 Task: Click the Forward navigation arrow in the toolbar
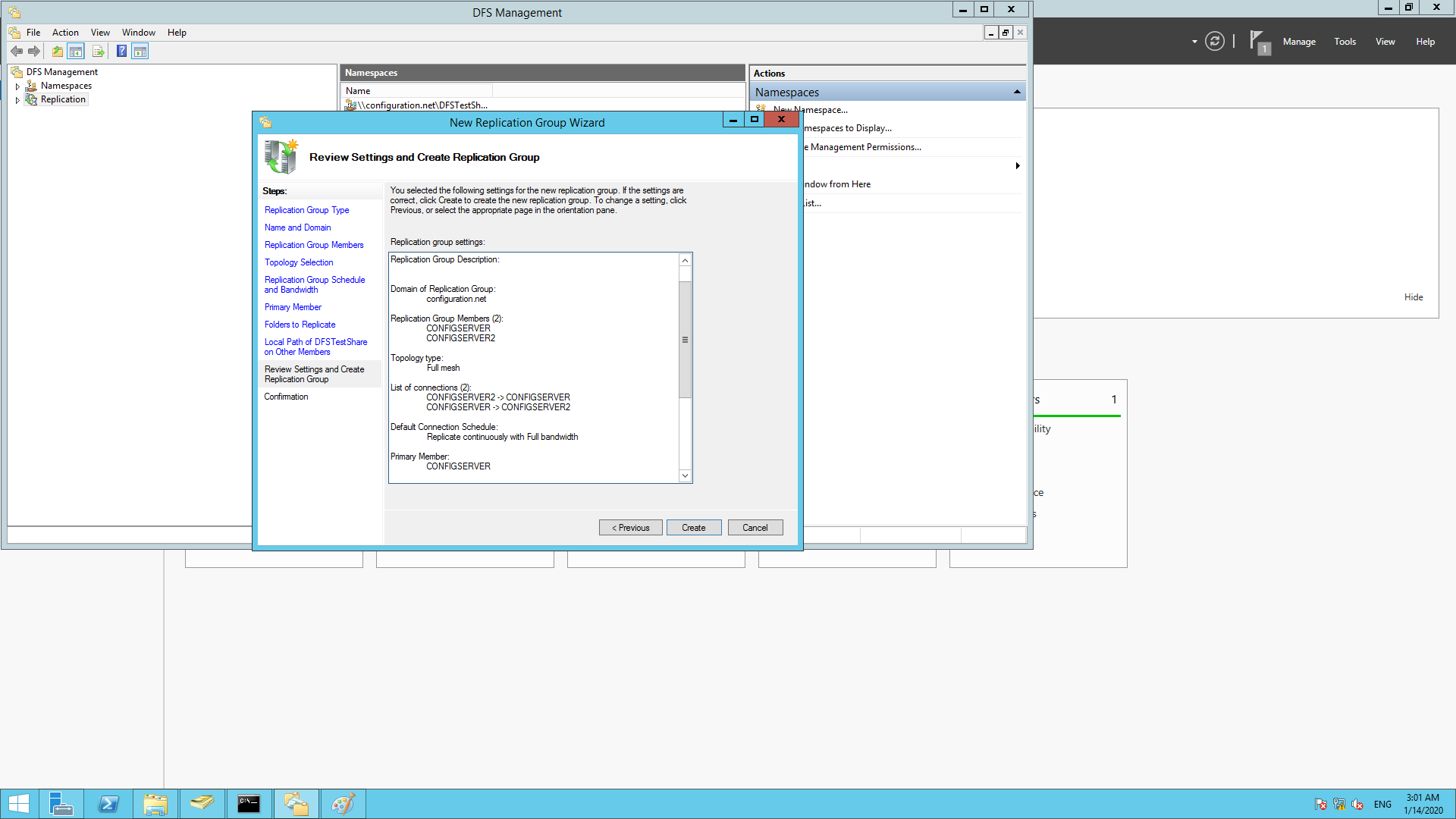pos(34,51)
